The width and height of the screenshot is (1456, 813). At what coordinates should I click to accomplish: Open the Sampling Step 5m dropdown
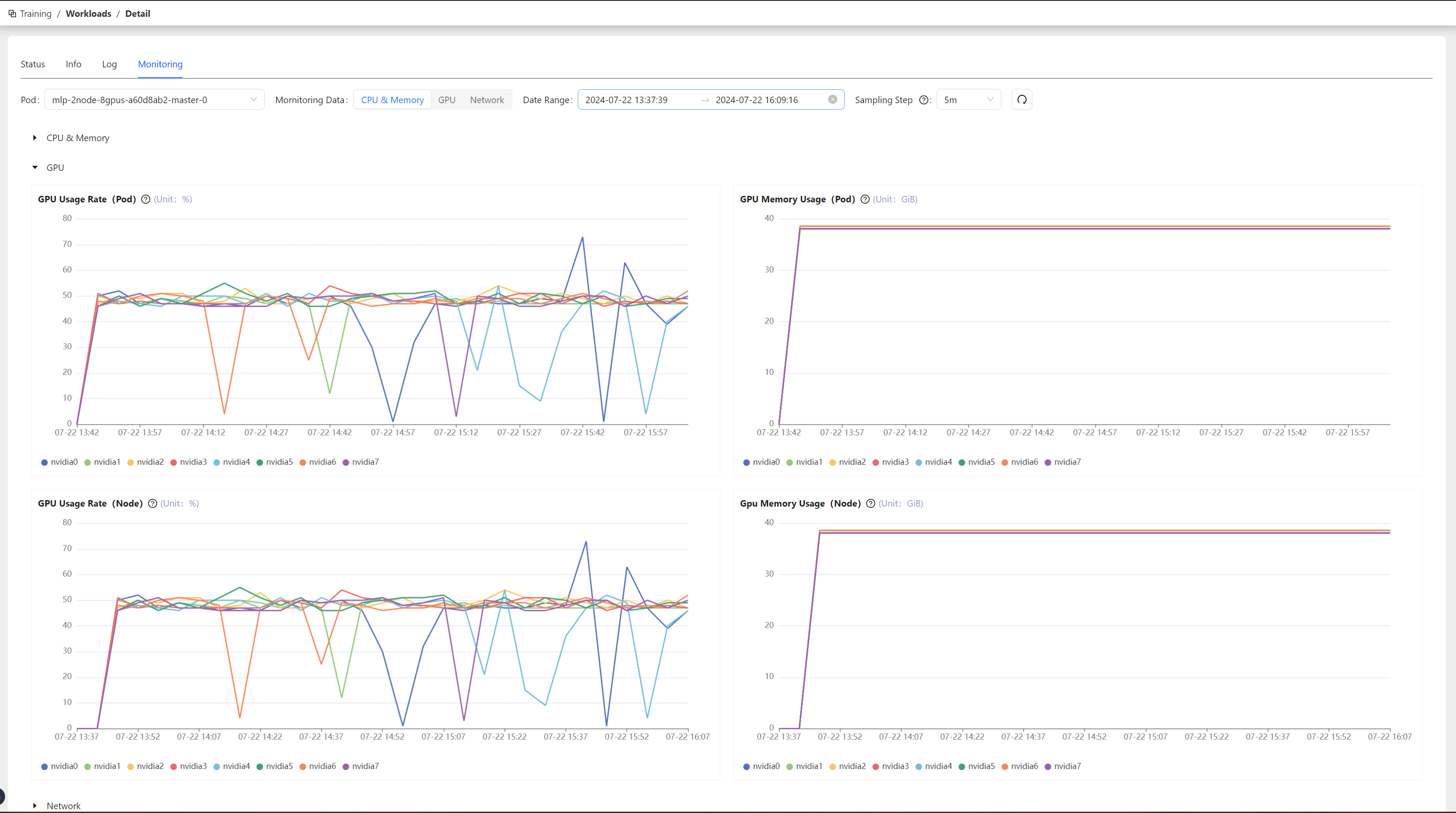(x=968, y=100)
